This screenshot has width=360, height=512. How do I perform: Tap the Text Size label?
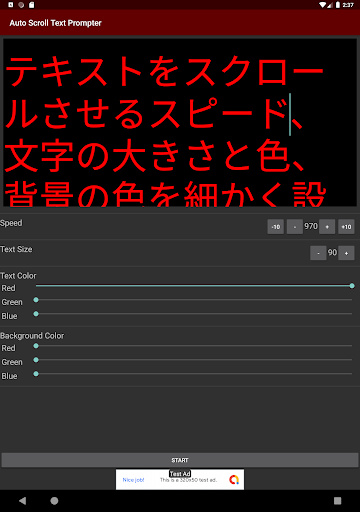point(16,249)
